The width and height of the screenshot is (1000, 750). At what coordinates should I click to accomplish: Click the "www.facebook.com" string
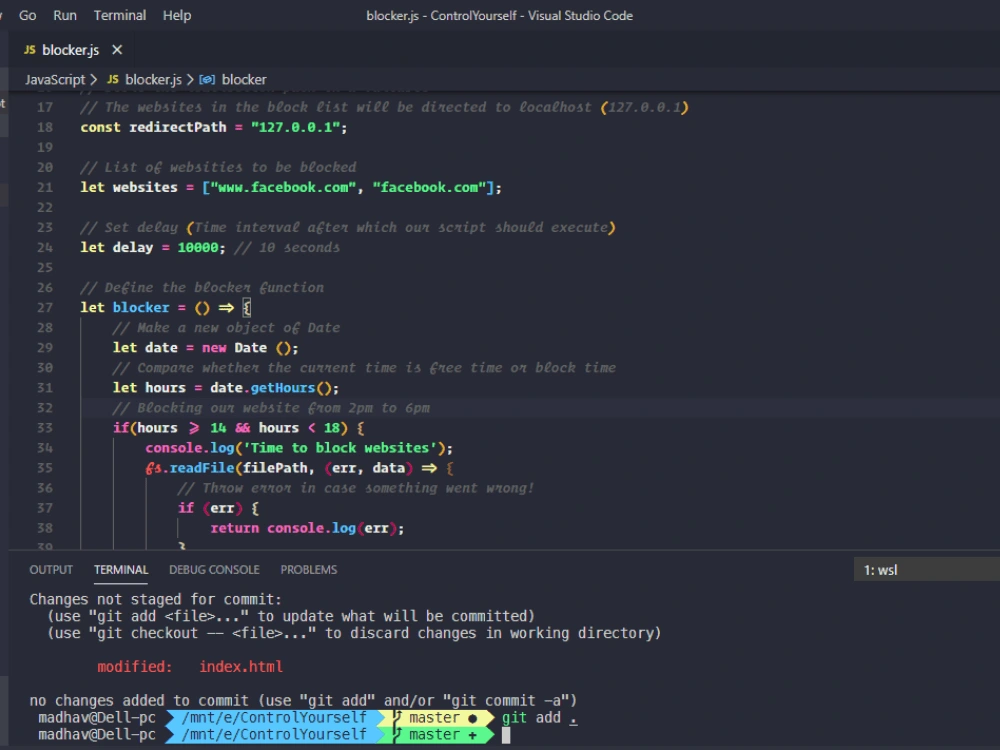tap(283, 188)
